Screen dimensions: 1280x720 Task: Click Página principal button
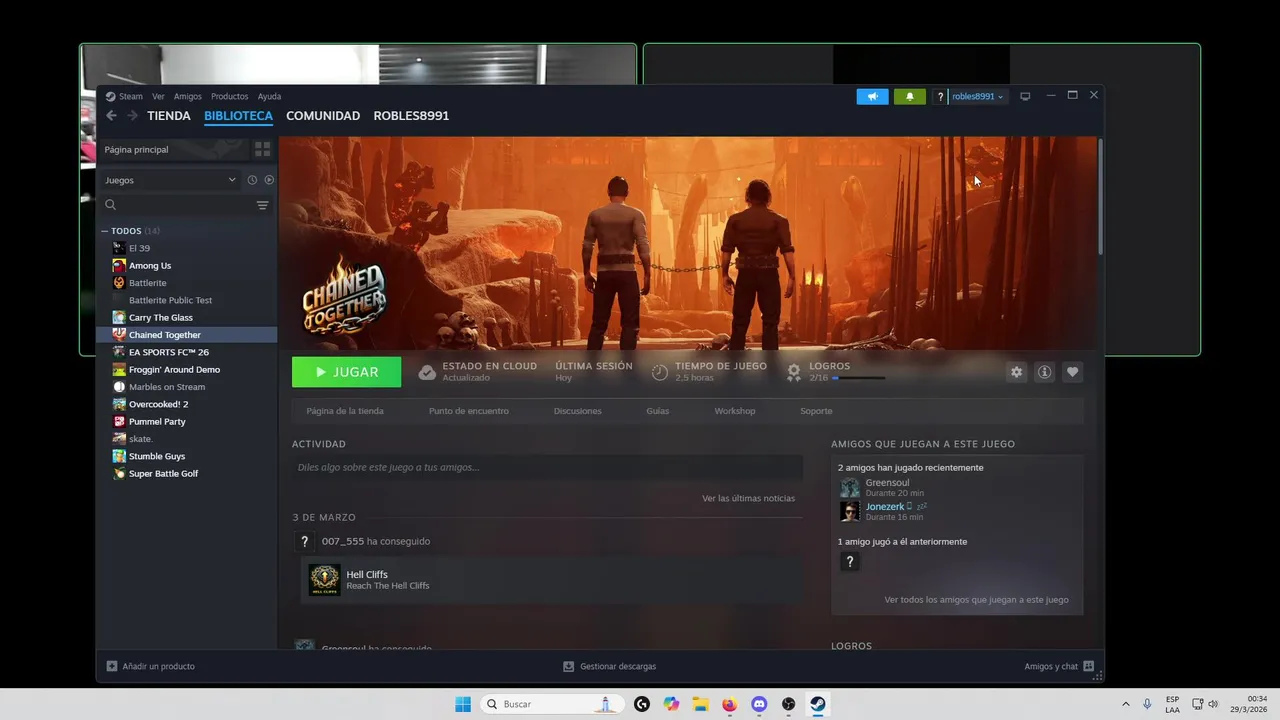172,149
